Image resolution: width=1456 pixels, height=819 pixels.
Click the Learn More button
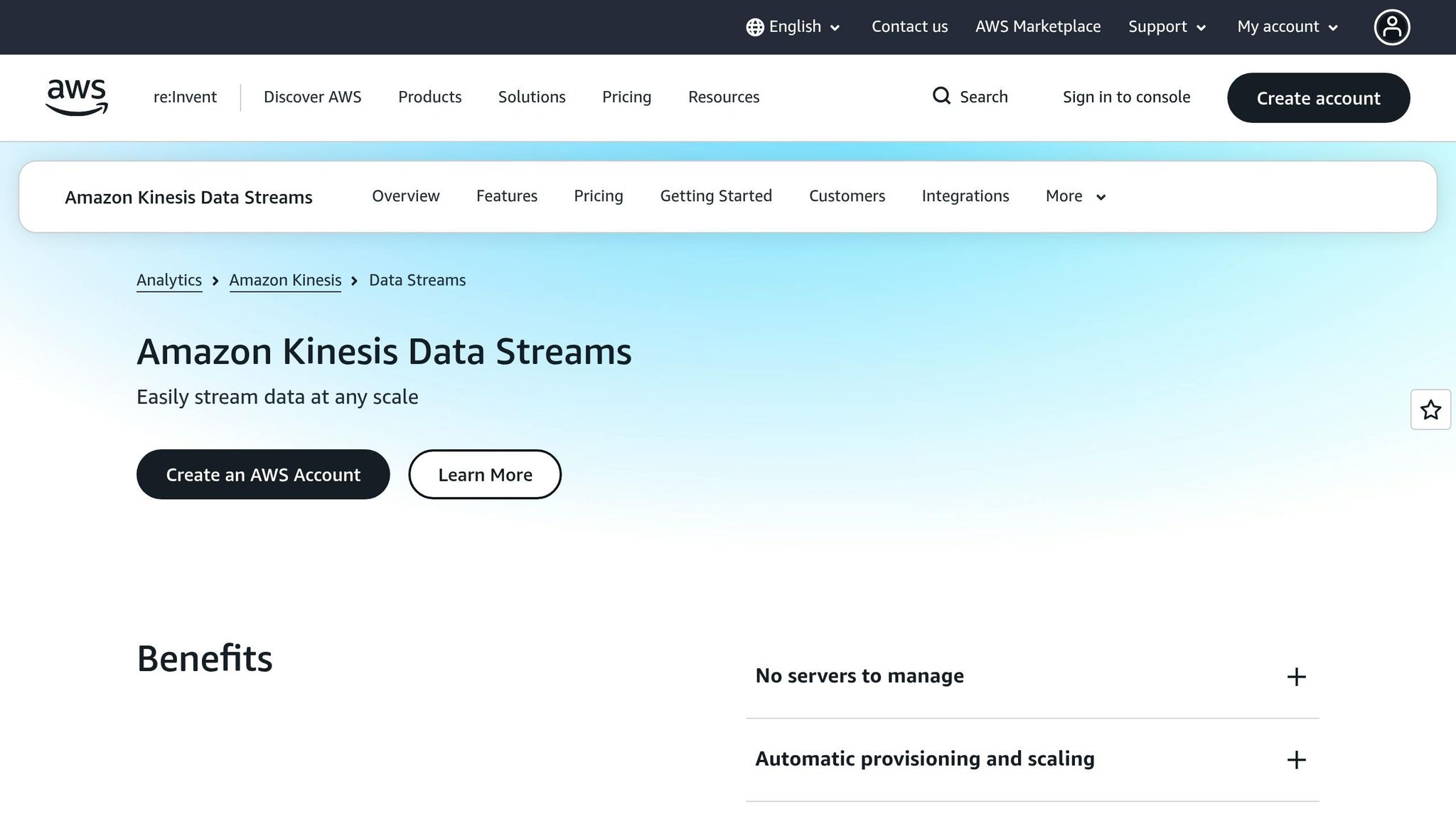click(x=485, y=474)
